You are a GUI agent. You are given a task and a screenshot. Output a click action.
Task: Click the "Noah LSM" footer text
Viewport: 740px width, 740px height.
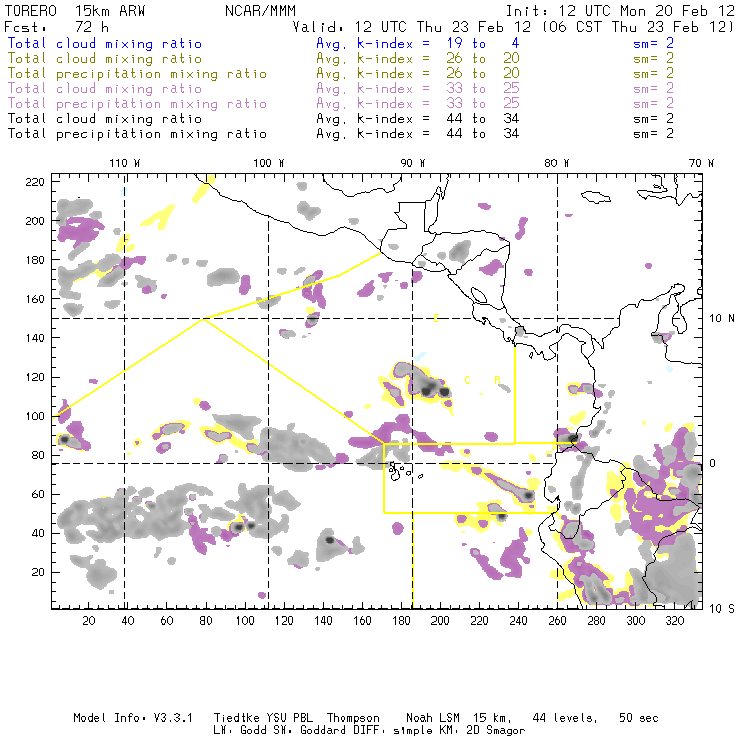pyautogui.click(x=433, y=718)
